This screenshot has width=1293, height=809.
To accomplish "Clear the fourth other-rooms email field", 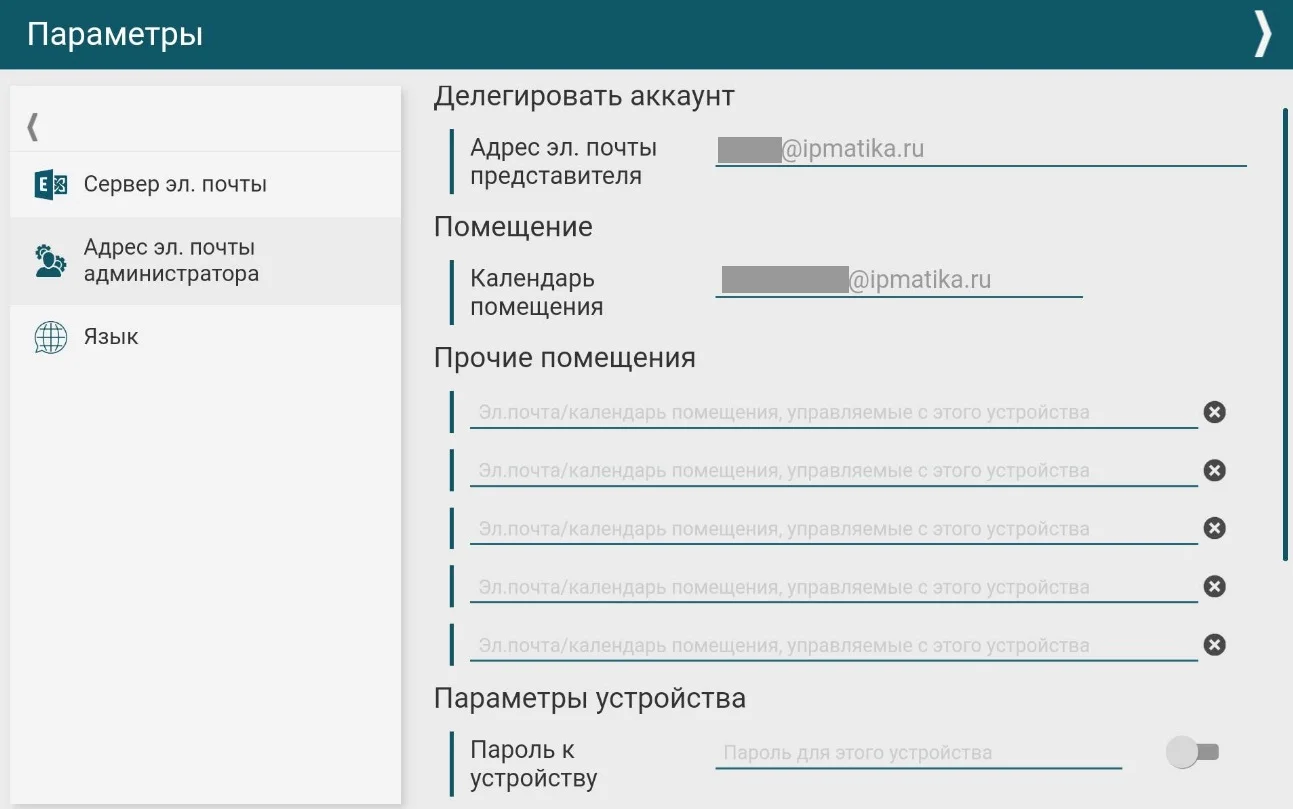I will [1214, 586].
